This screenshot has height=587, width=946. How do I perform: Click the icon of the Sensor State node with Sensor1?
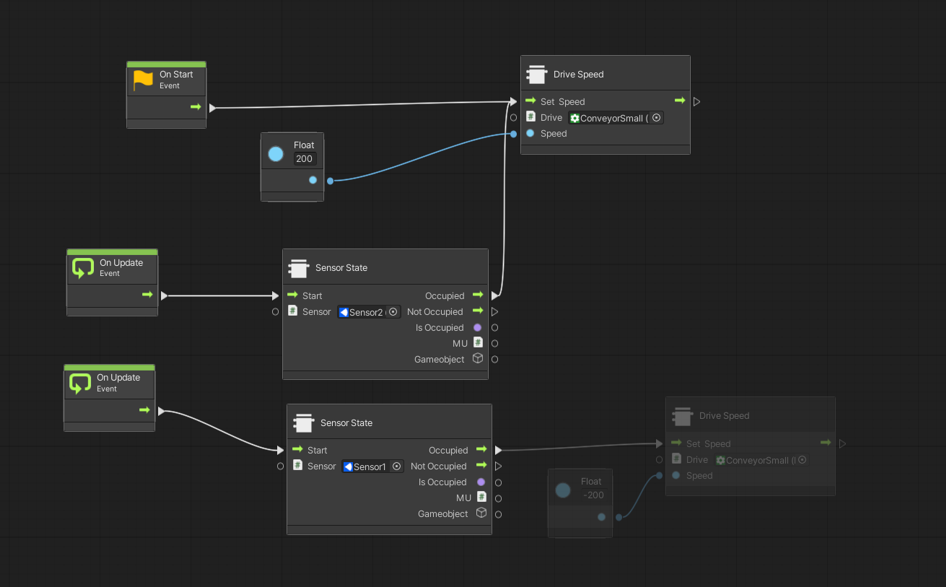(304, 423)
